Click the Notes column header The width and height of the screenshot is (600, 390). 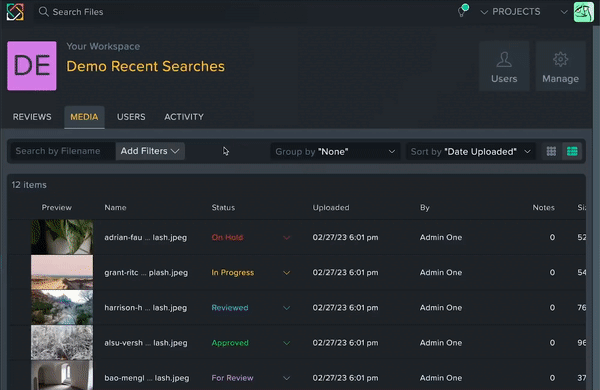tap(543, 207)
